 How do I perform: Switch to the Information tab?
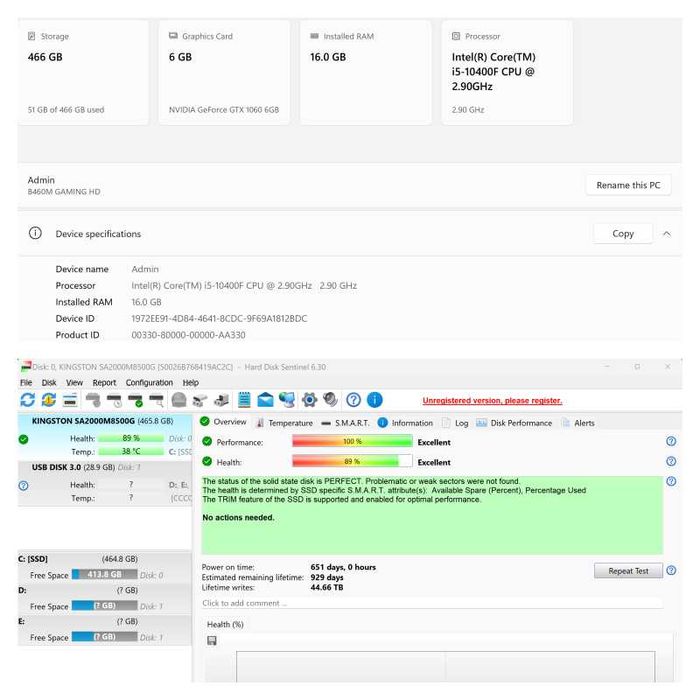pyautogui.click(x=405, y=423)
